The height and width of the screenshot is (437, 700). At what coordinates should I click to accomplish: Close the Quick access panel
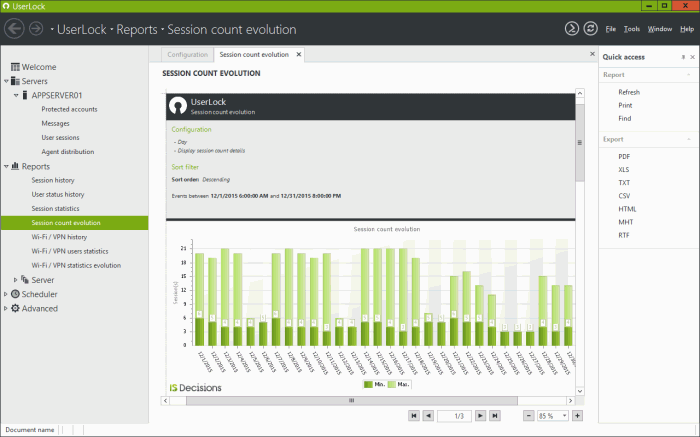pos(692,57)
